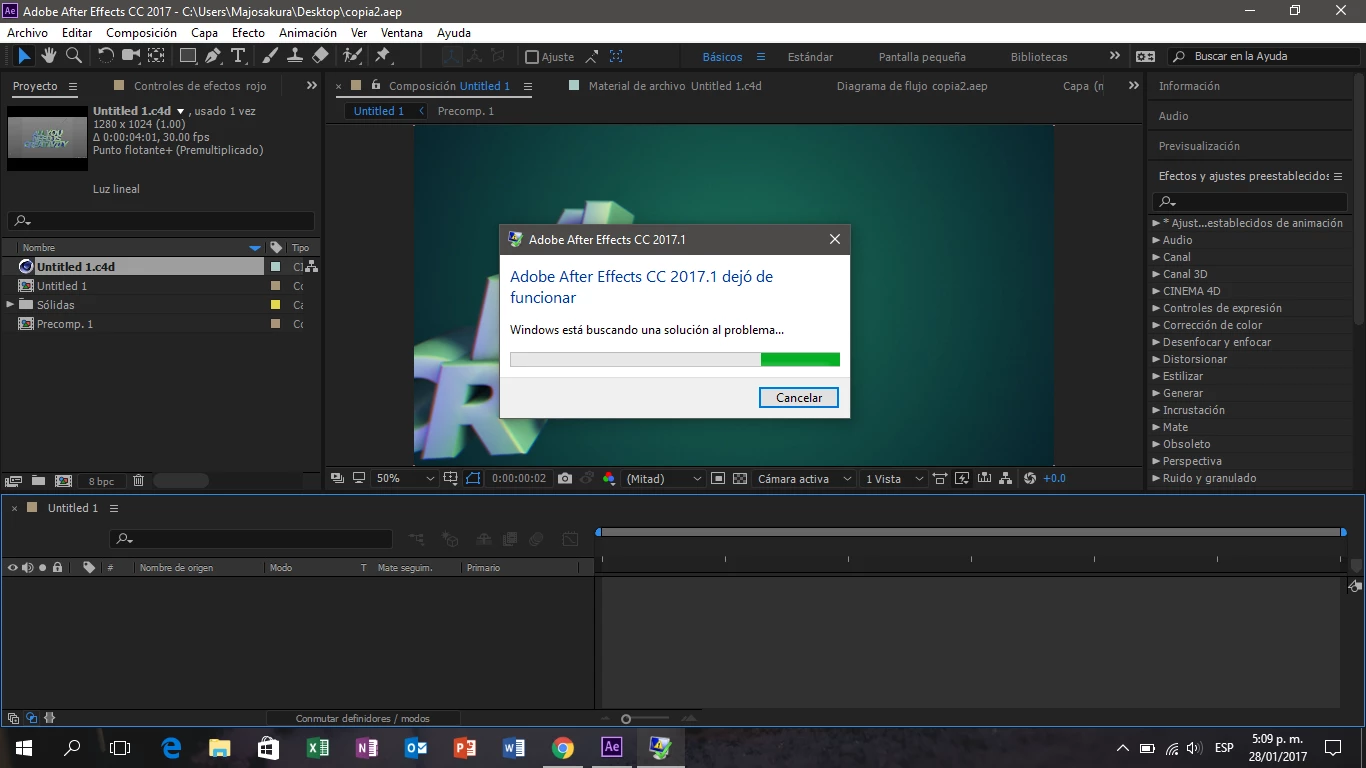Screen dimensions: 1366x768
Task: Toggle the video eye column in timeline
Action: [x=12, y=567]
